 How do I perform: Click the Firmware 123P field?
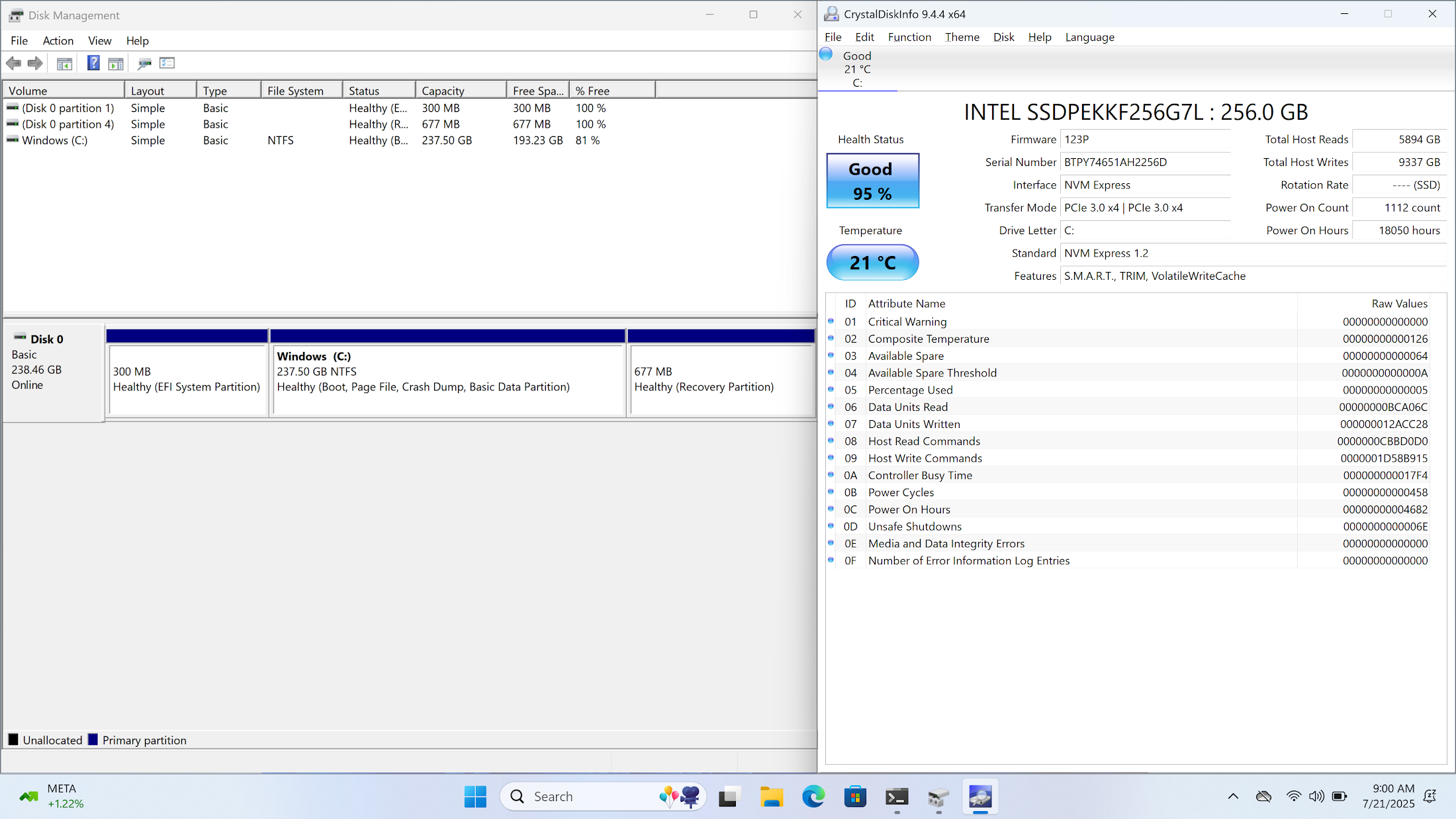[x=1146, y=140]
